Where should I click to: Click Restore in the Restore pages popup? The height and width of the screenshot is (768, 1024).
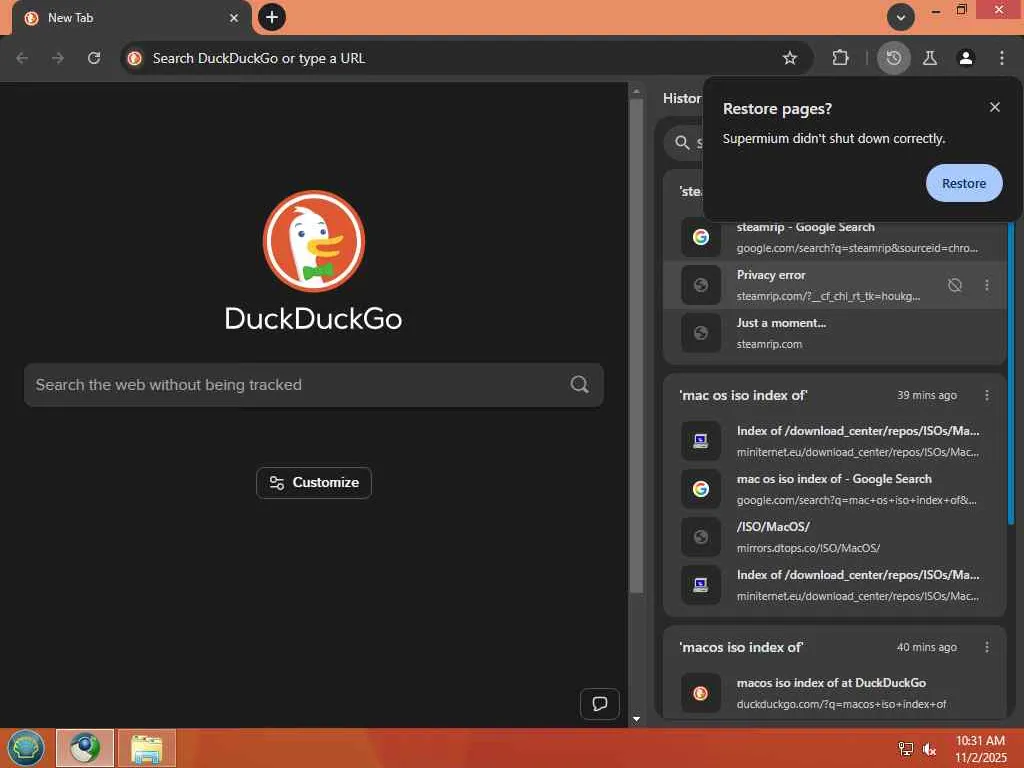pos(963,184)
